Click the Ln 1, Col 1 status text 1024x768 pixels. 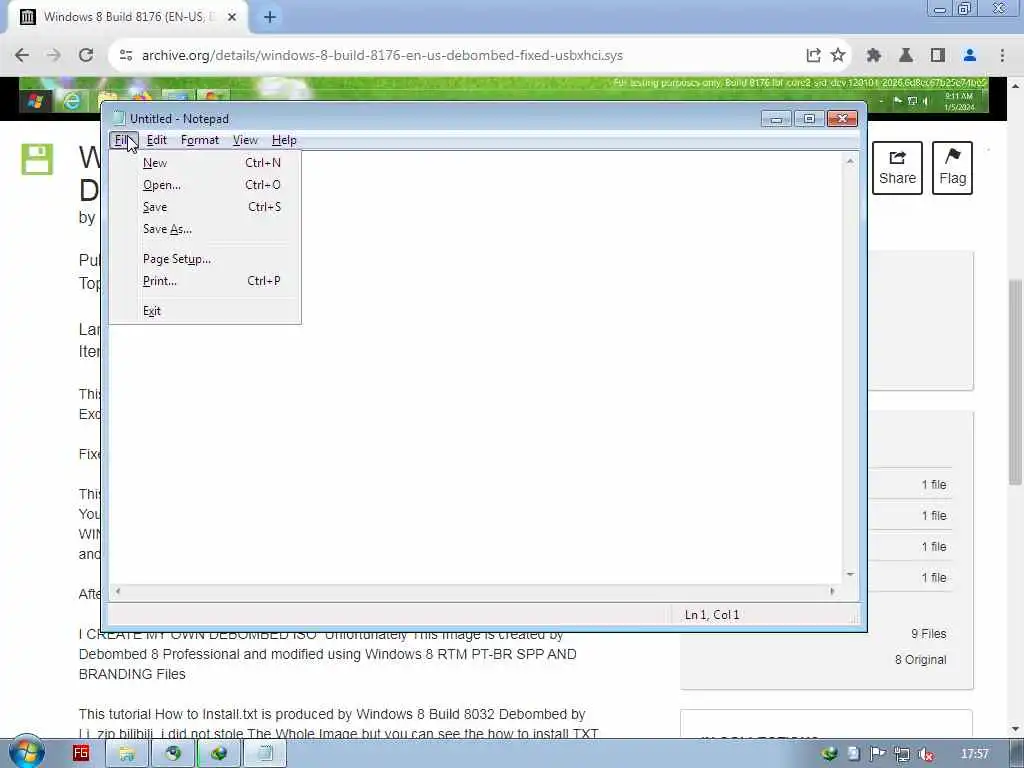(712, 615)
